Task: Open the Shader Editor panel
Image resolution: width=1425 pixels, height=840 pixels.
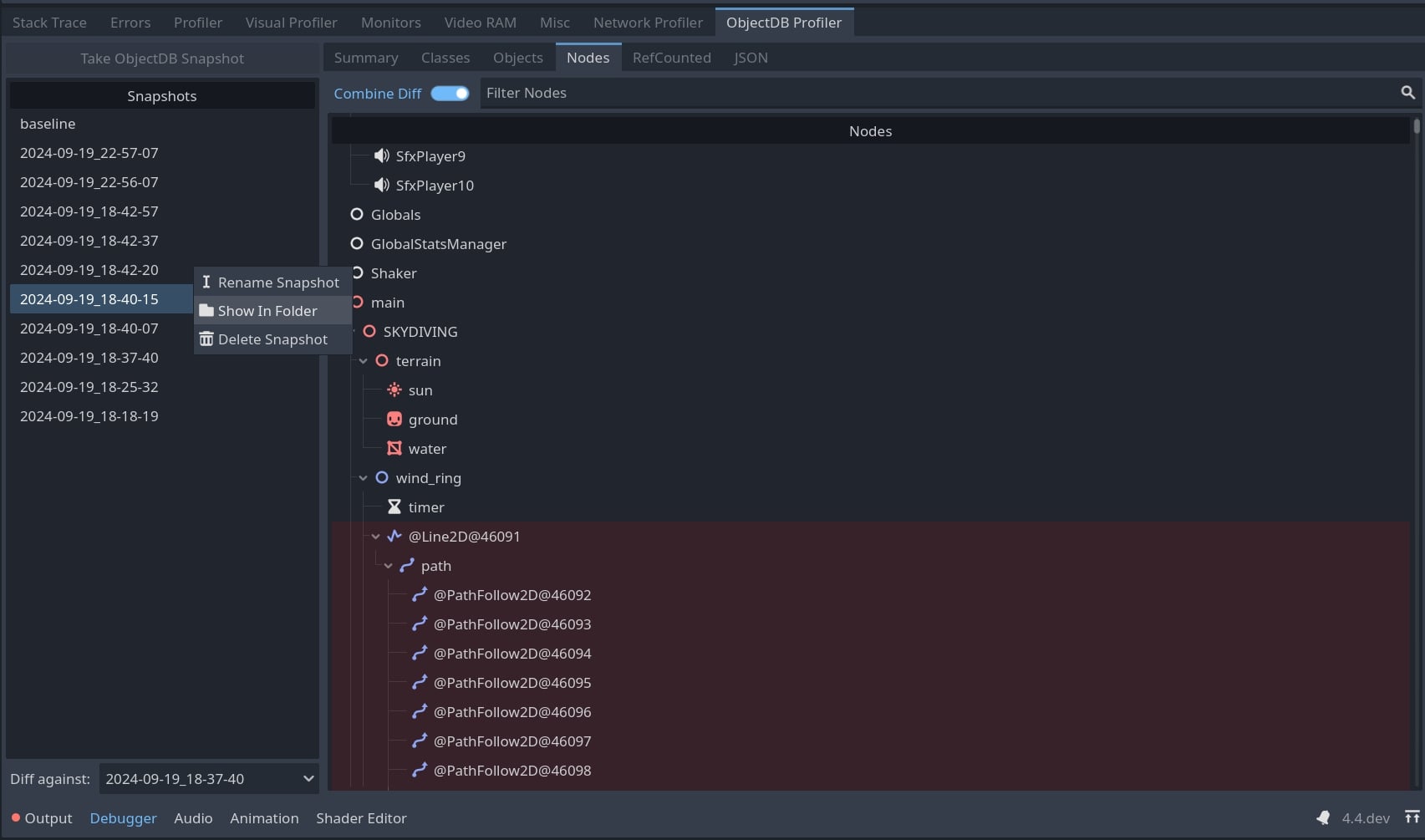Action: tap(361, 817)
